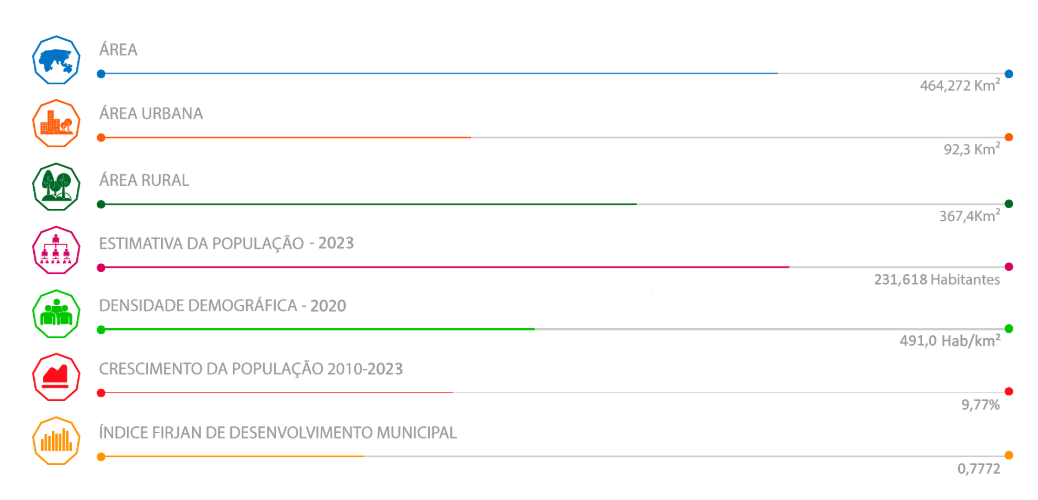Screen dimensions: 1038x500
Task: Click the blue world map Área icon
Action: coord(56,60)
